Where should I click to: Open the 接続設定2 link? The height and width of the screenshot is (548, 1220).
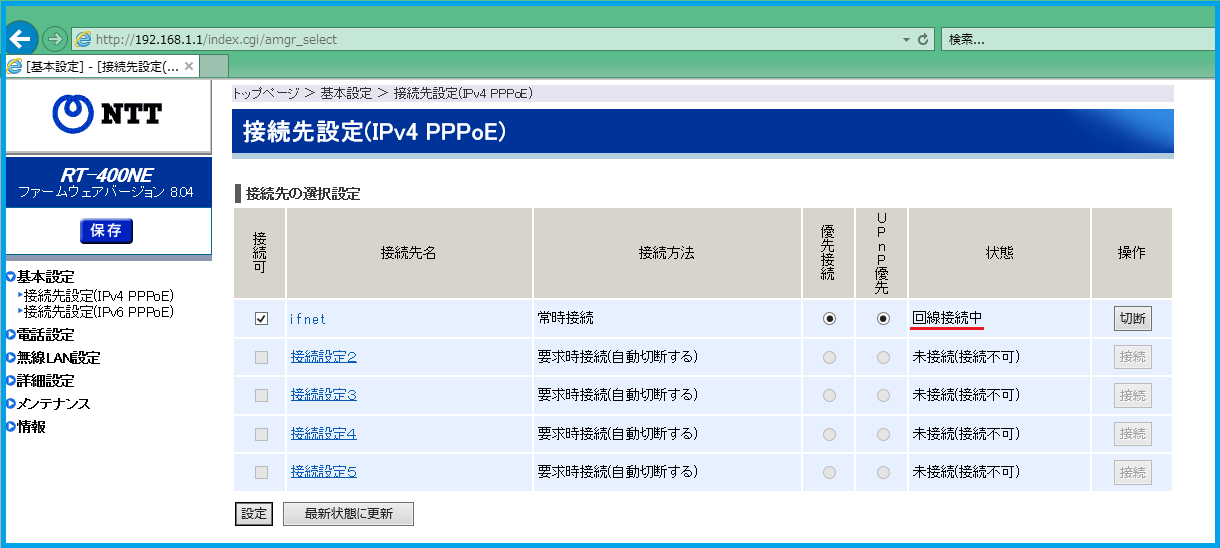pos(323,356)
